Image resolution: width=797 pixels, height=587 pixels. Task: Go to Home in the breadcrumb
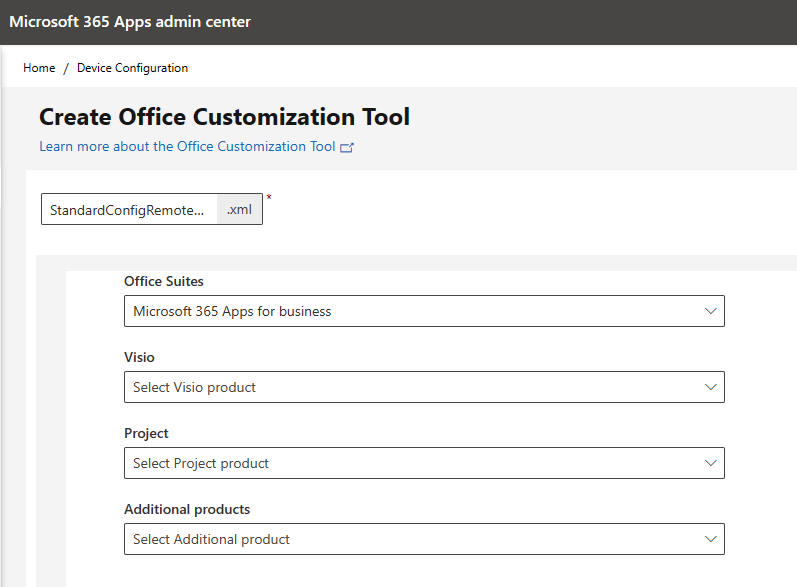(x=39, y=68)
